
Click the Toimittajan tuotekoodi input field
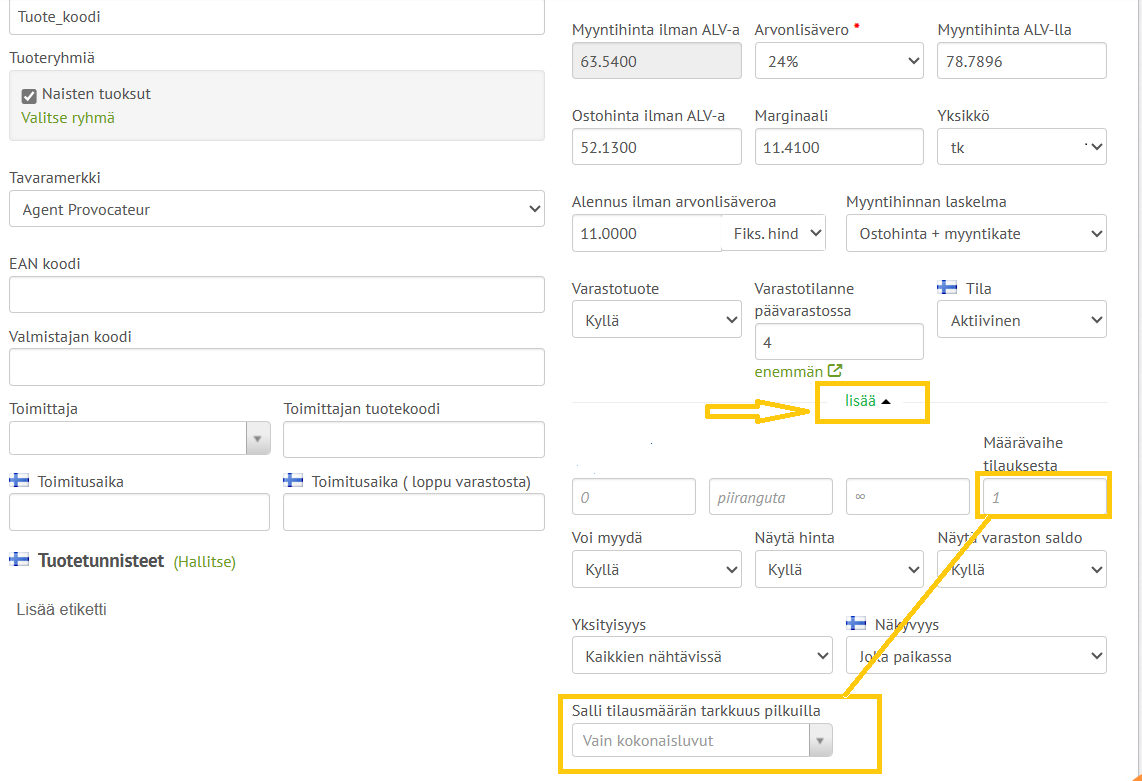tap(414, 439)
